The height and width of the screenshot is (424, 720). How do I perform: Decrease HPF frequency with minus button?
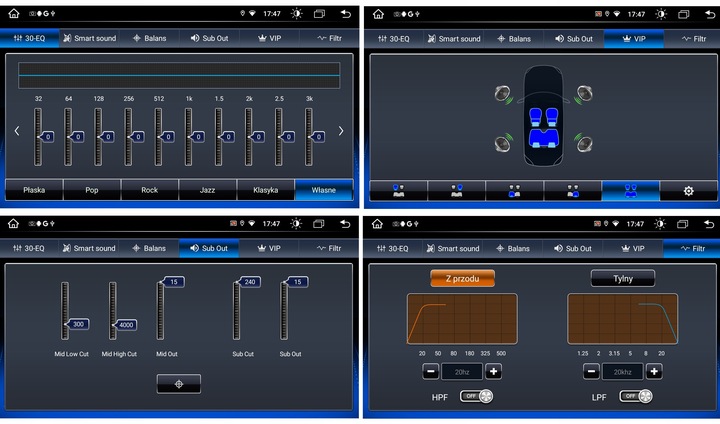(x=431, y=371)
